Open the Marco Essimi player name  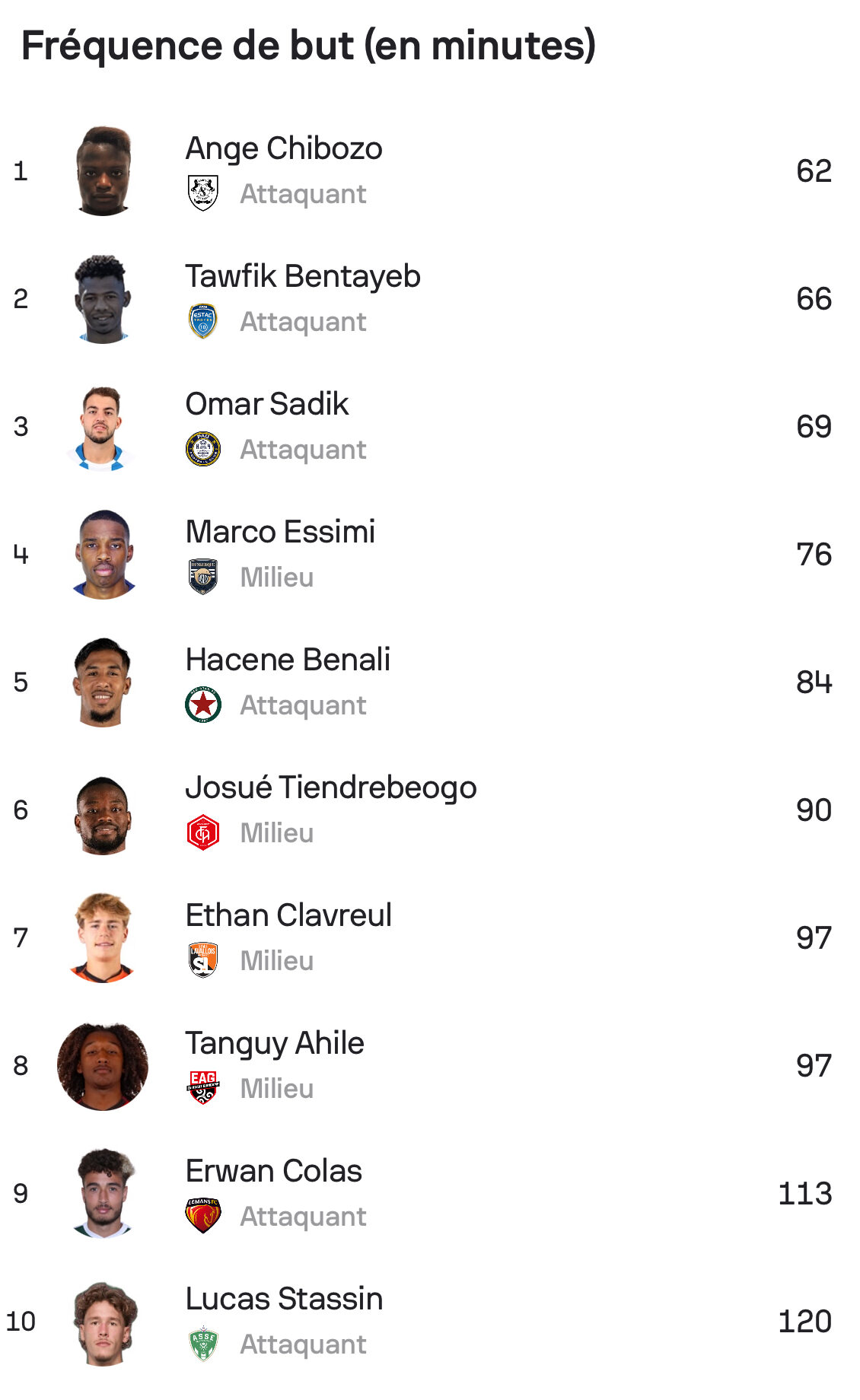click(x=280, y=532)
